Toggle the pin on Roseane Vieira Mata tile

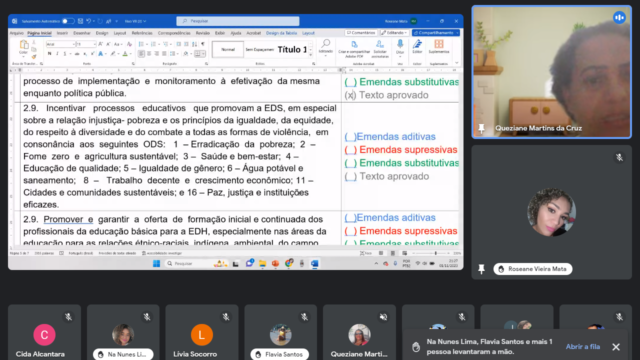point(482,269)
